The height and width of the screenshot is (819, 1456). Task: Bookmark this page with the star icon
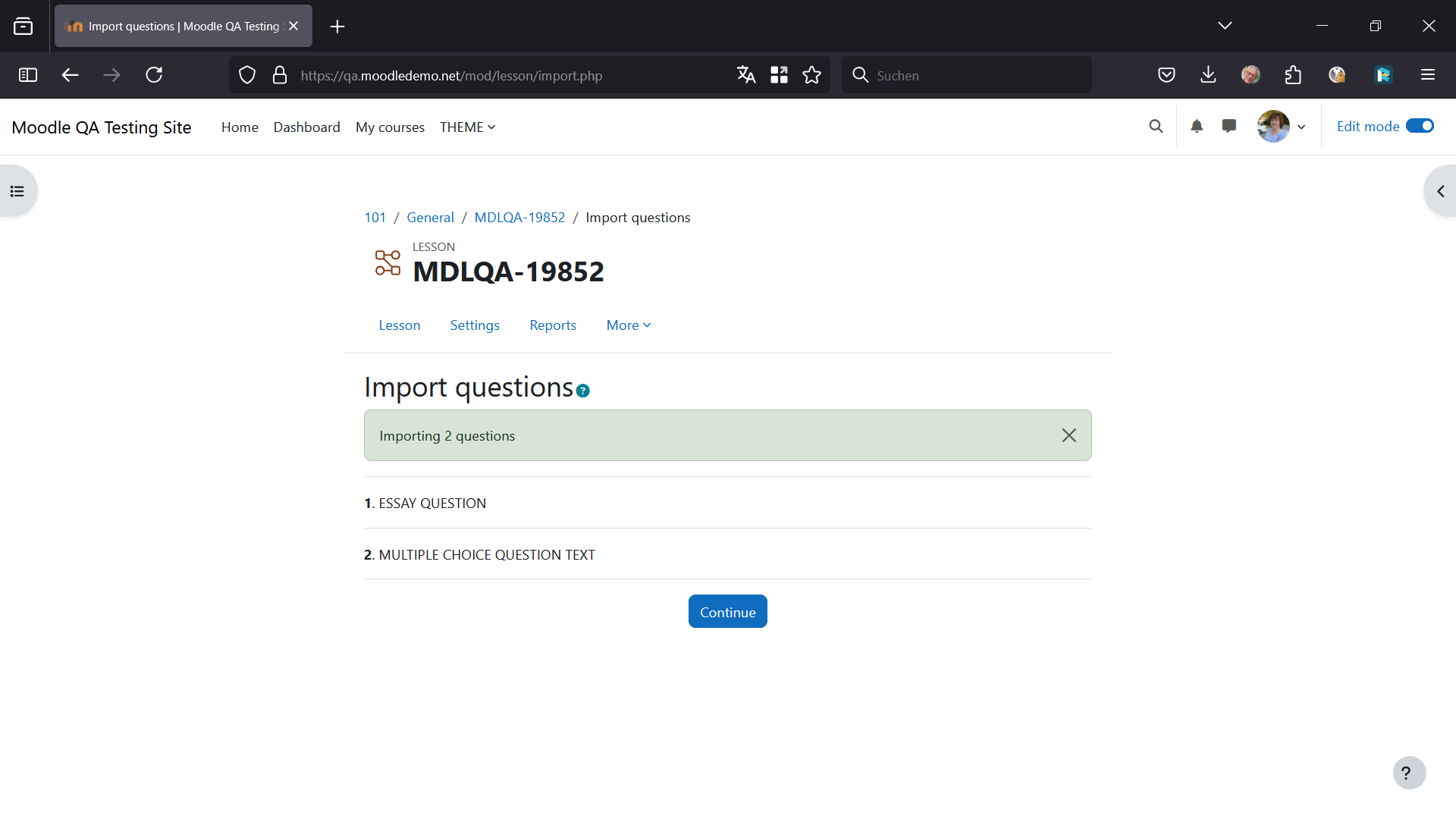point(812,75)
